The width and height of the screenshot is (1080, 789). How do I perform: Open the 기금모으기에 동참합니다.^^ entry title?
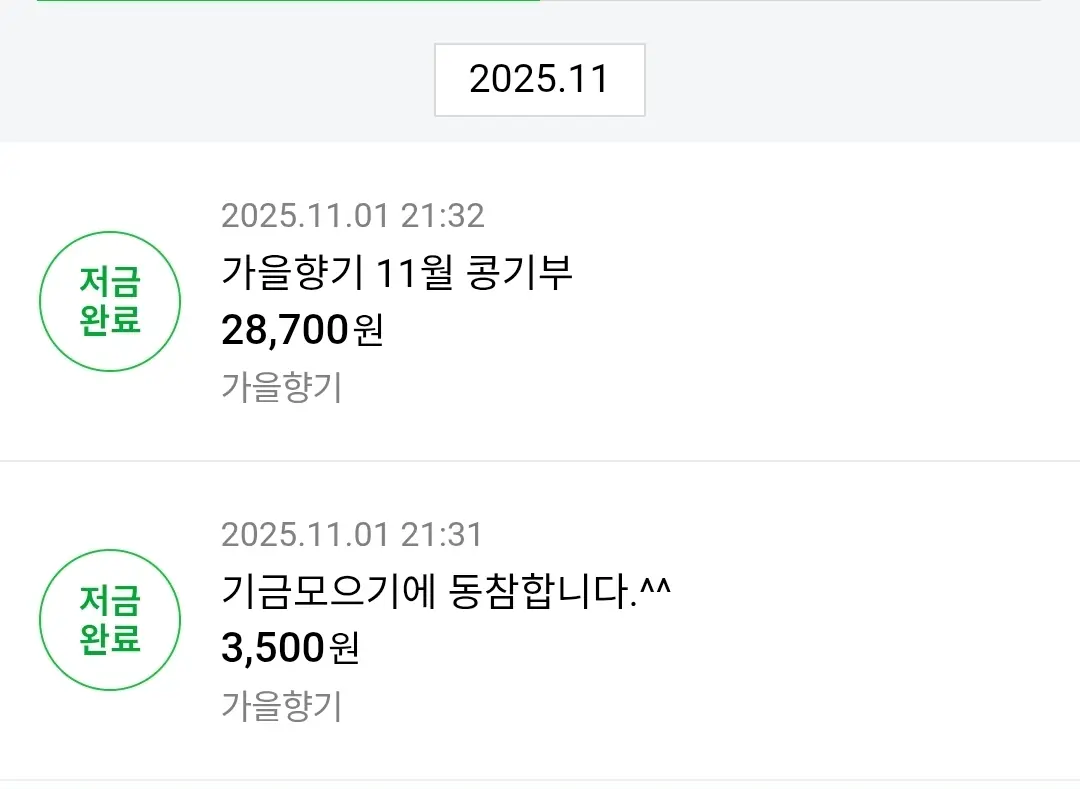pyautogui.click(x=445, y=592)
